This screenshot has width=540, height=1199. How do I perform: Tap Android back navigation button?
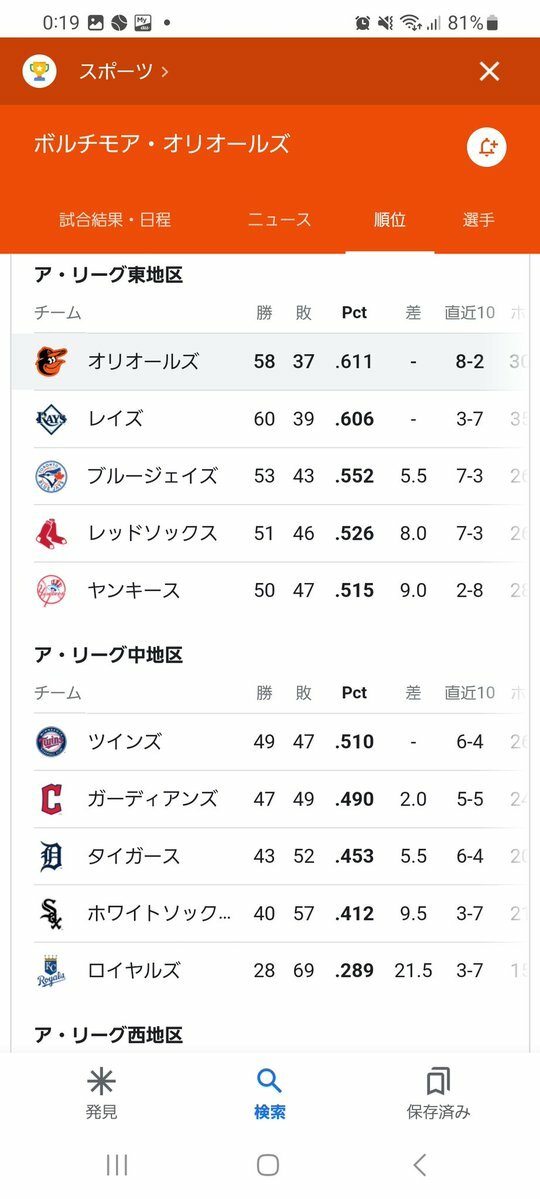[x=419, y=1165]
